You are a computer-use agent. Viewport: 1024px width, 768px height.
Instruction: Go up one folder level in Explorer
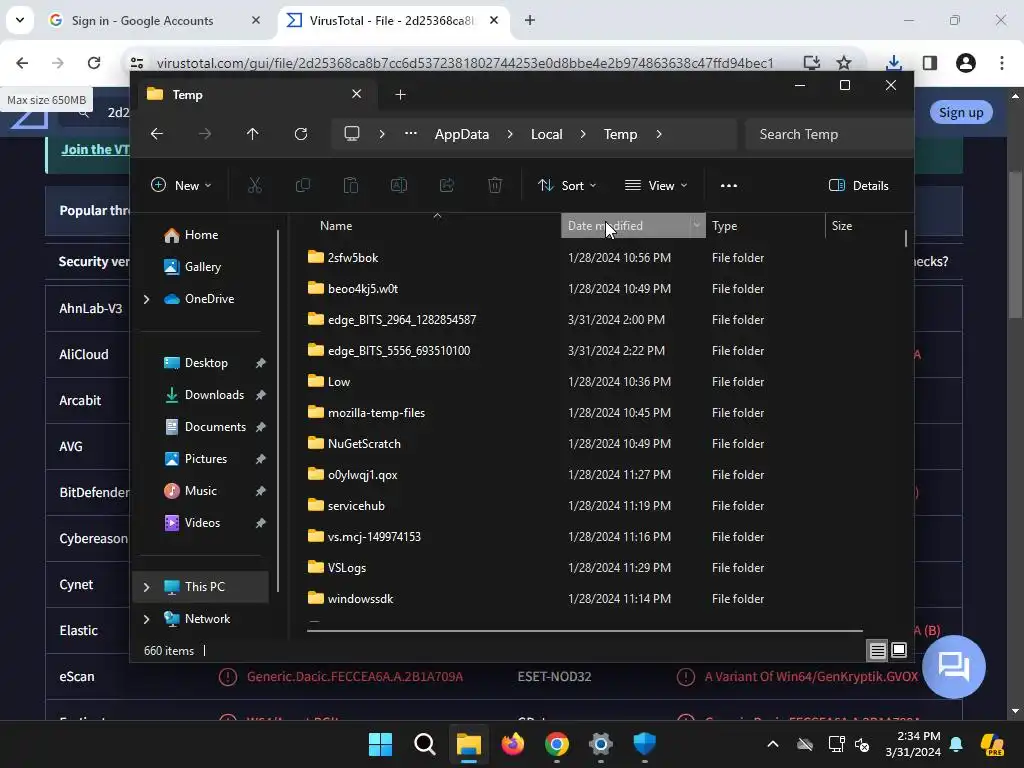pos(253,134)
